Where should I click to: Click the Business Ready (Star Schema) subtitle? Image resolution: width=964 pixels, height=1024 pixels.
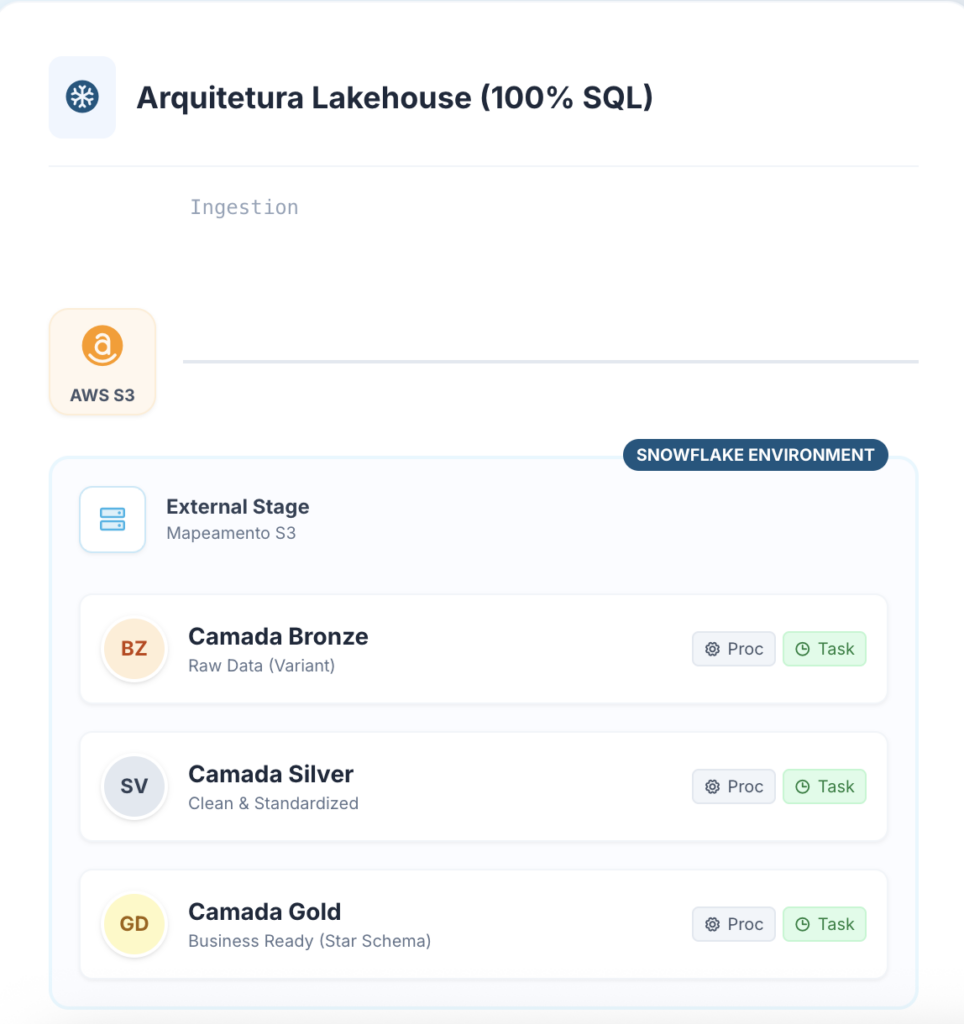(309, 941)
